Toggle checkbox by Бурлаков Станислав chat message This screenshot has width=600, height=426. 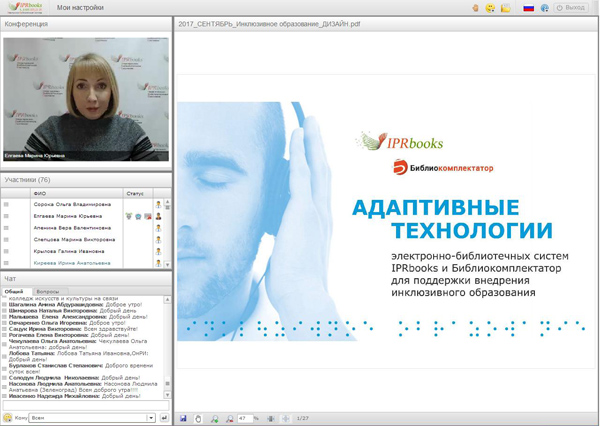click(5, 369)
